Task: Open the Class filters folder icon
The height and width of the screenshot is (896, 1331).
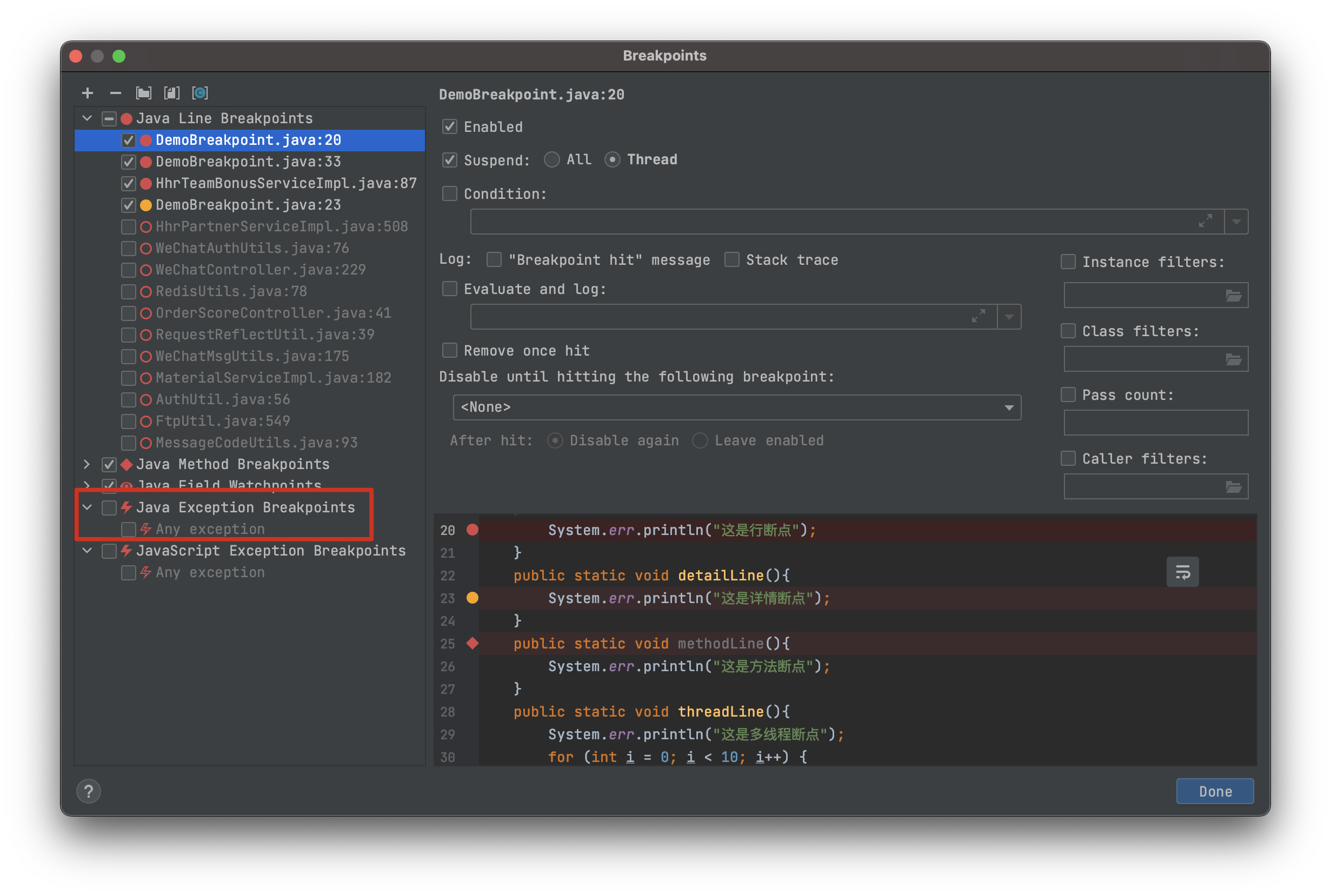Action: (x=1233, y=359)
